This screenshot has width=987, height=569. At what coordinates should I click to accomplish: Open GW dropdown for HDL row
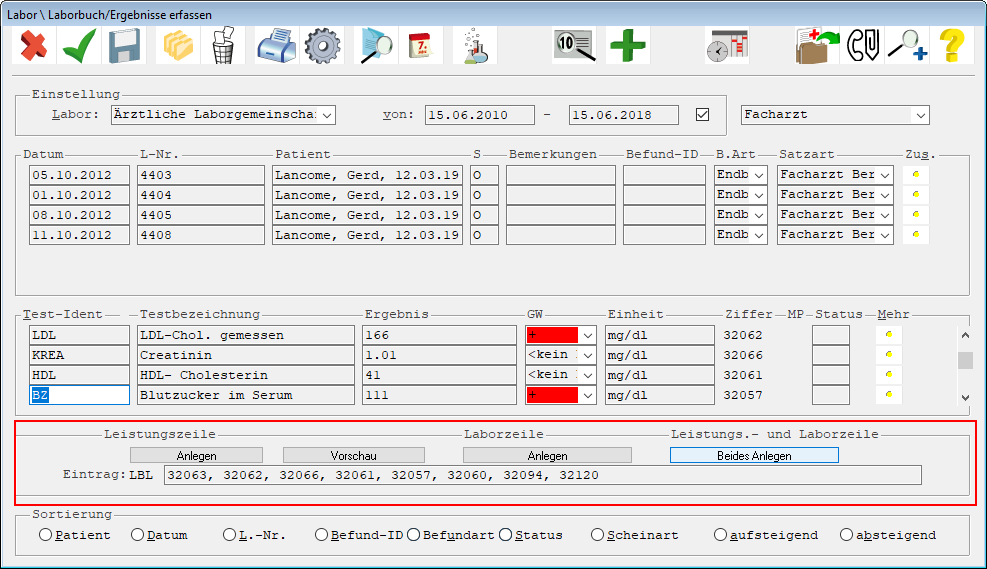[x=587, y=375]
